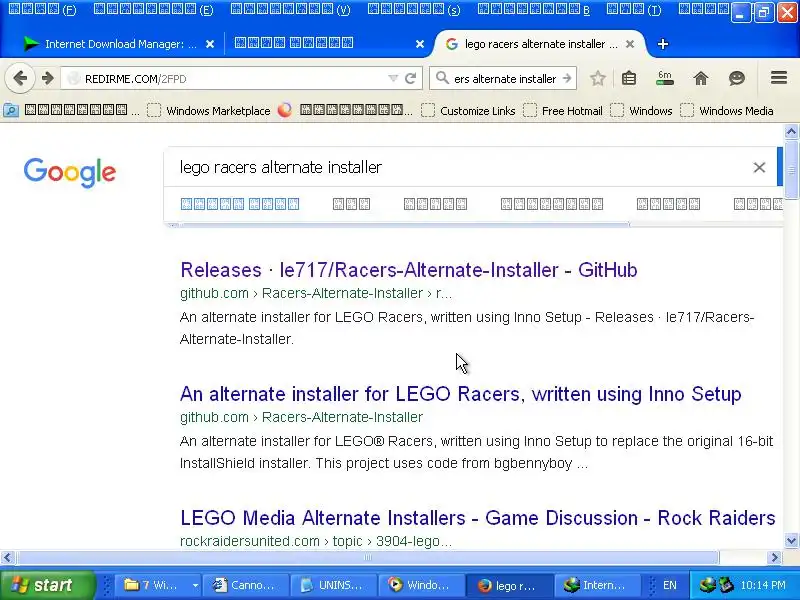Switch to the Canno... taskbar window
Screen dimensions: 800x600
(245, 585)
